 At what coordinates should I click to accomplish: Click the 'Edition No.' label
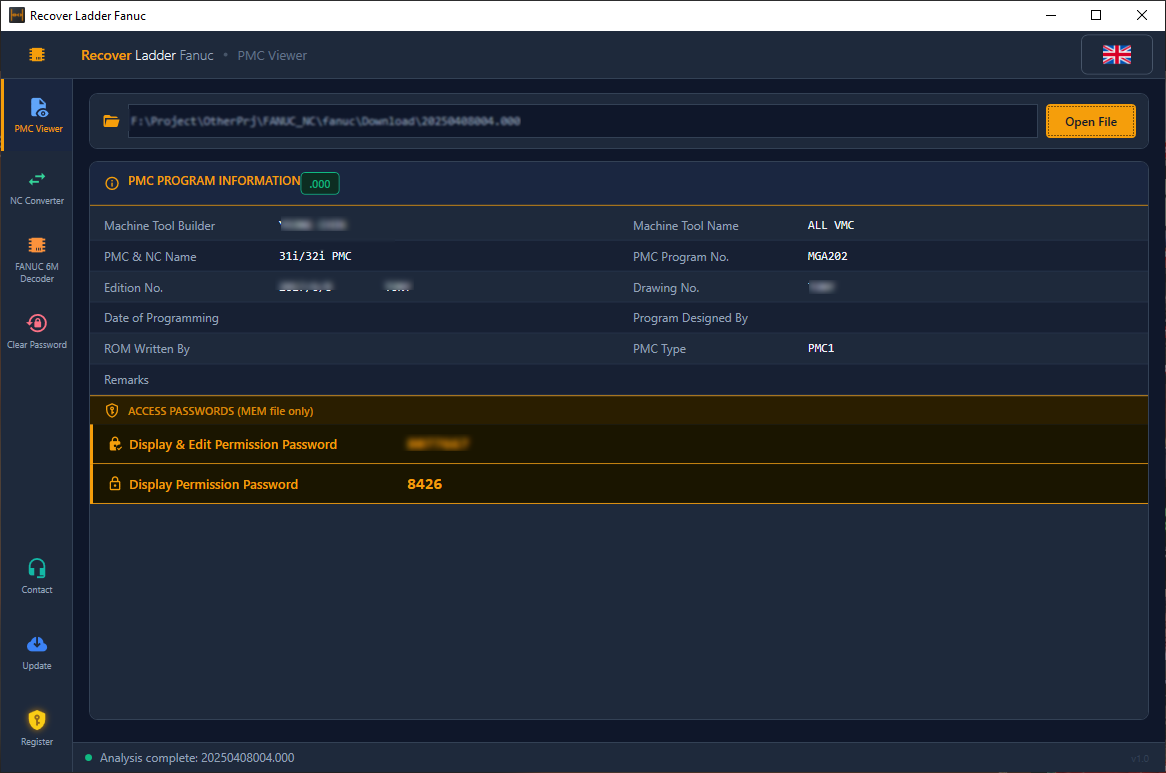pyautogui.click(x=133, y=288)
